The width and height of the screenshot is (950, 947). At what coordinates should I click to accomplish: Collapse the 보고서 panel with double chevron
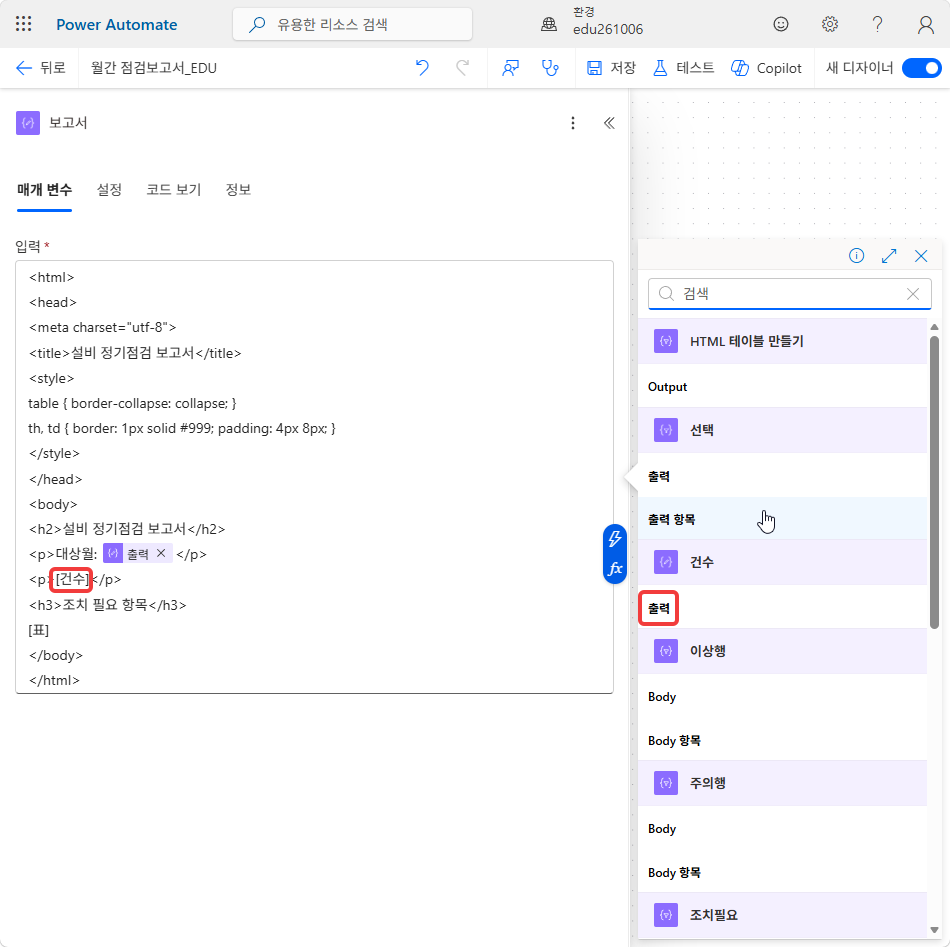610,123
